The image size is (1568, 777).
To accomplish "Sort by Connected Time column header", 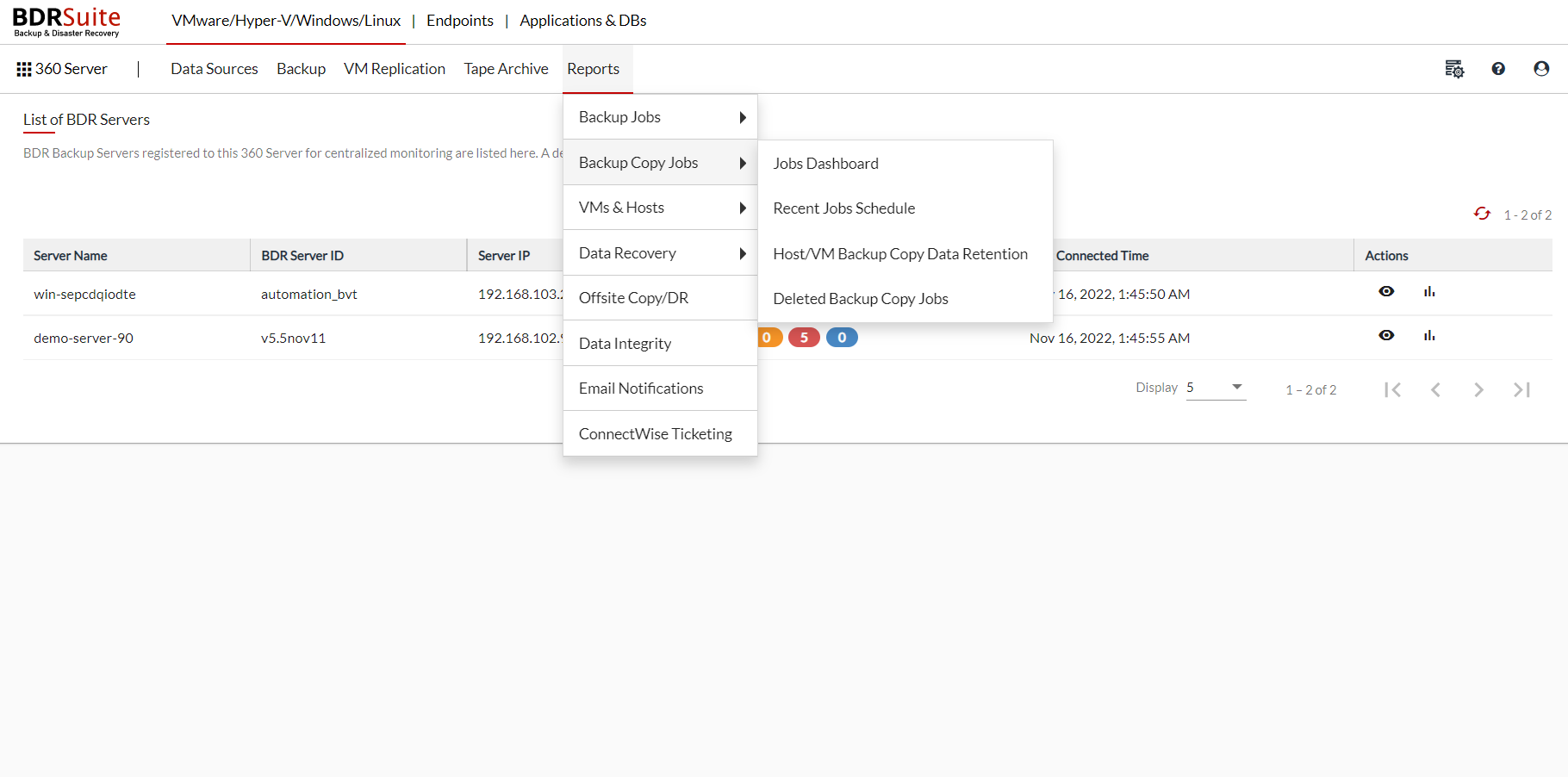I will [1103, 256].
